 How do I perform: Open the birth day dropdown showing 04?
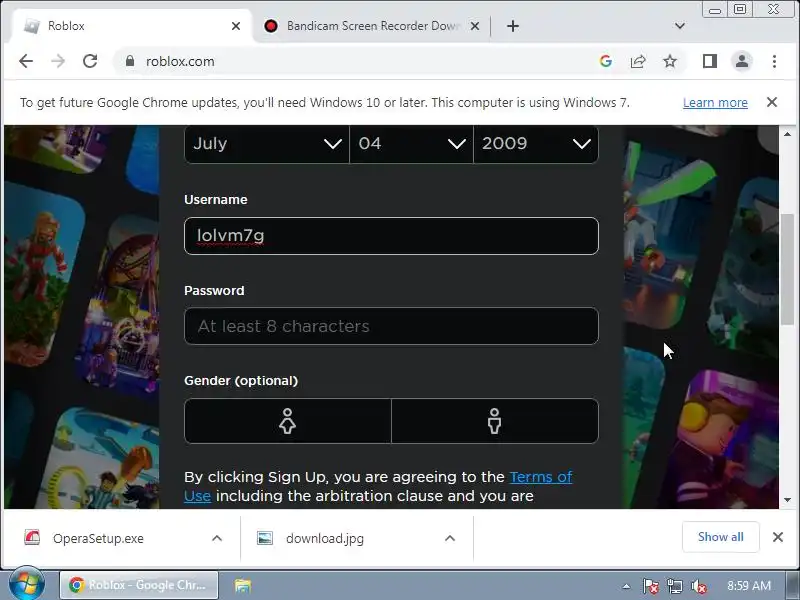point(411,144)
